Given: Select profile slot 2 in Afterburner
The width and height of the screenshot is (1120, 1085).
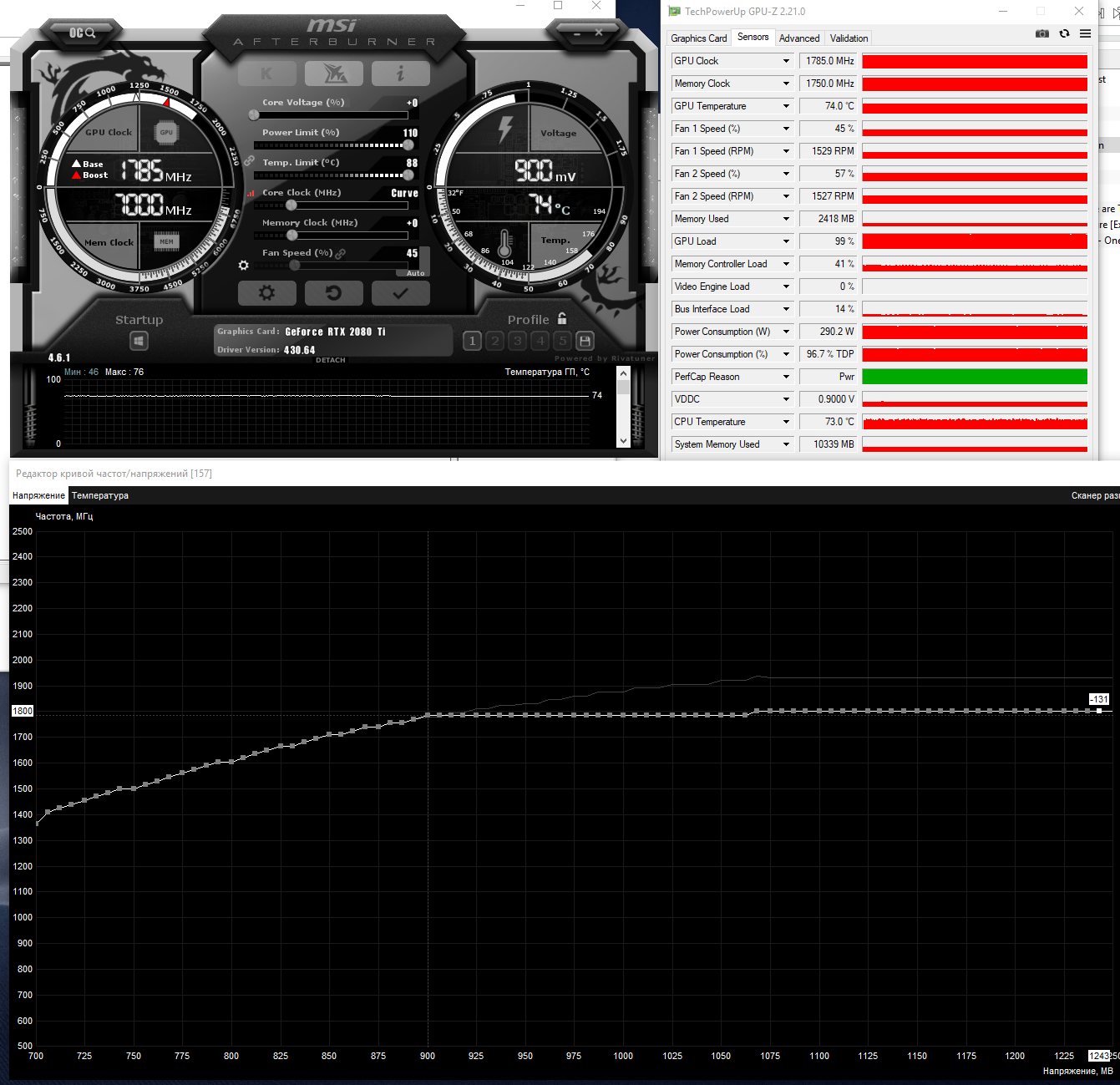Looking at the screenshot, I should (495, 341).
